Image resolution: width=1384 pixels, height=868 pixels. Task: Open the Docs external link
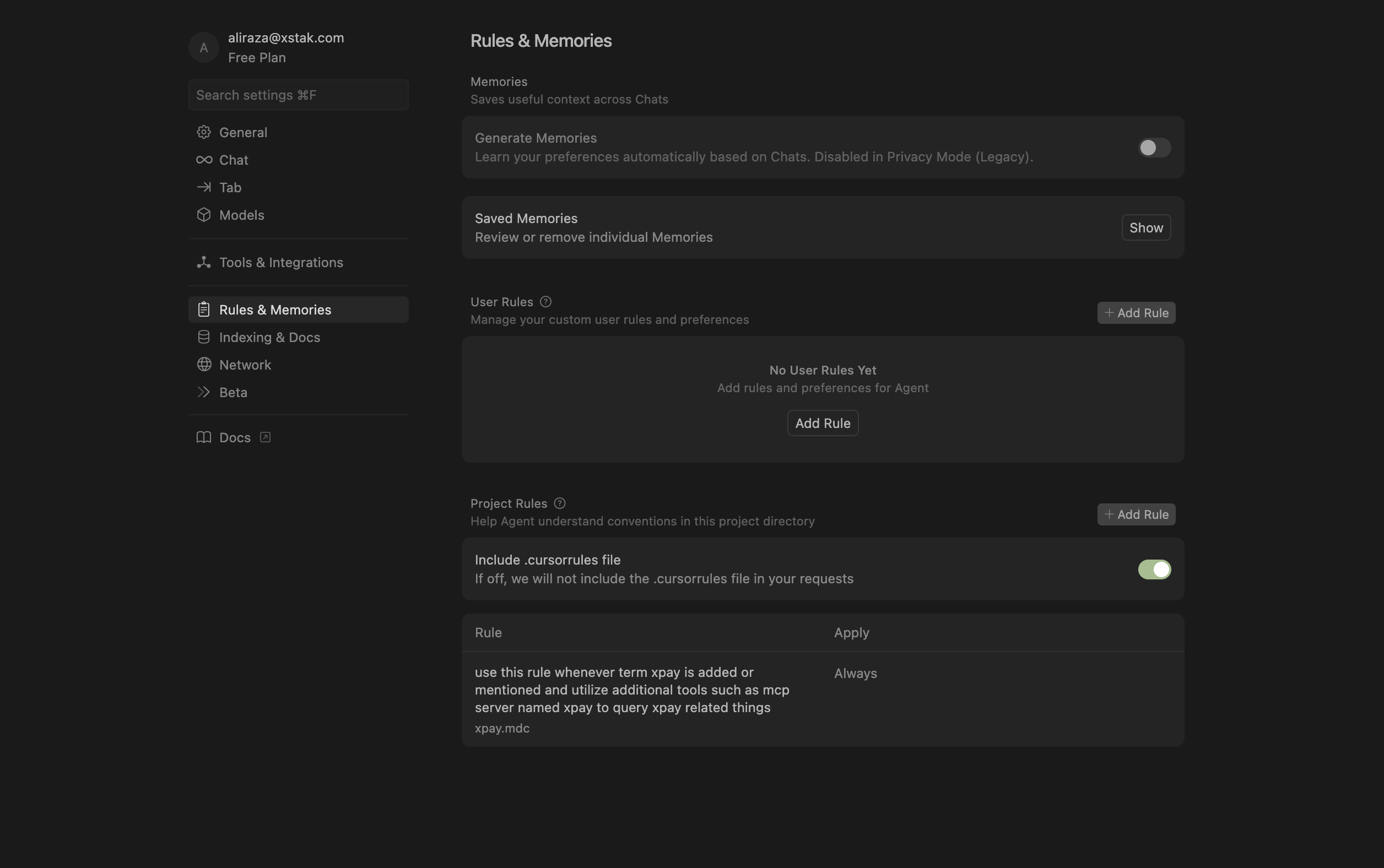pyautogui.click(x=299, y=437)
